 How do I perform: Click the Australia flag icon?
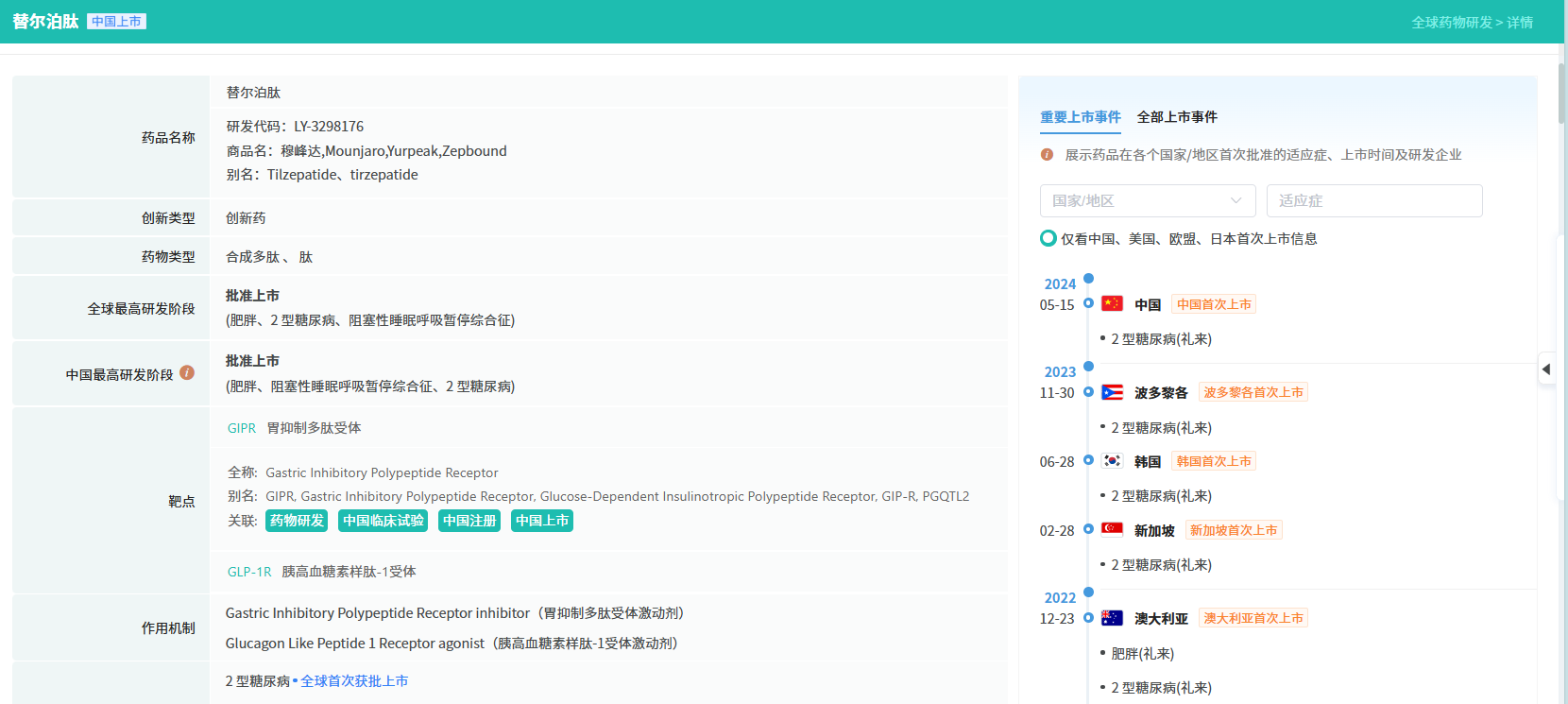1112,618
